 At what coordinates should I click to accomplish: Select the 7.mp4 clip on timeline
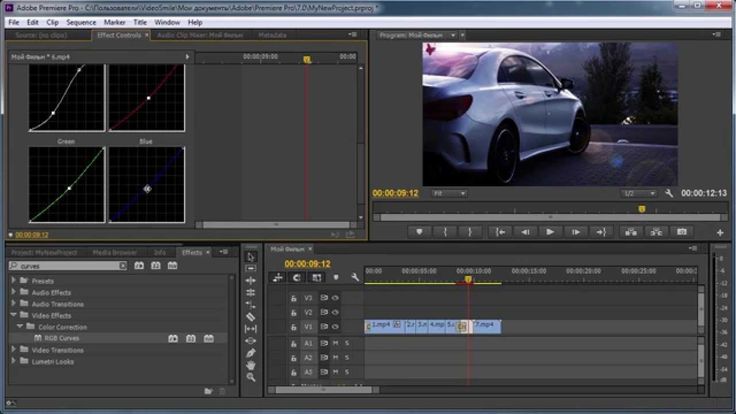pyautogui.click(x=485, y=325)
